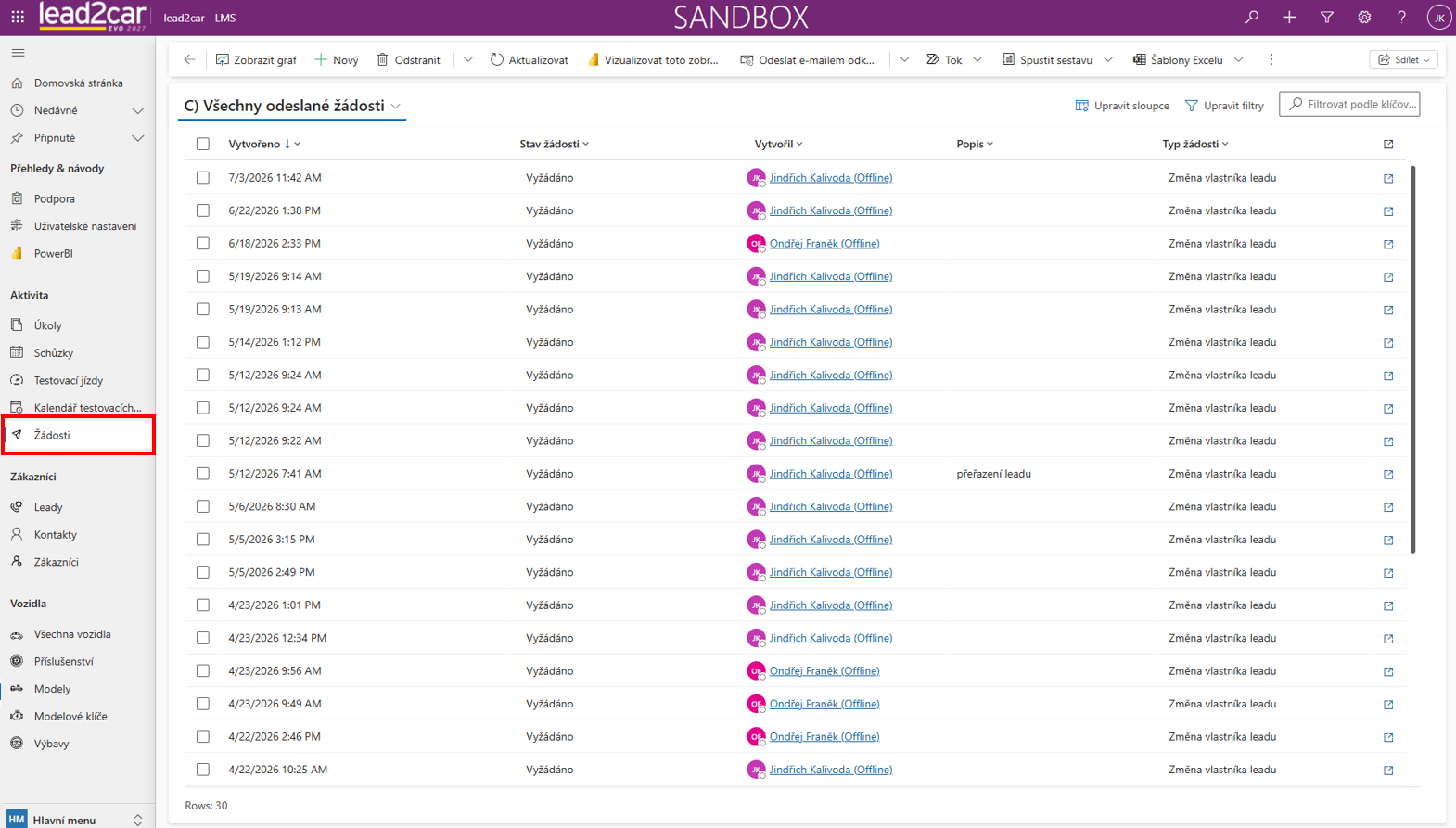Tick the select-all checkbox in the header

203,144
